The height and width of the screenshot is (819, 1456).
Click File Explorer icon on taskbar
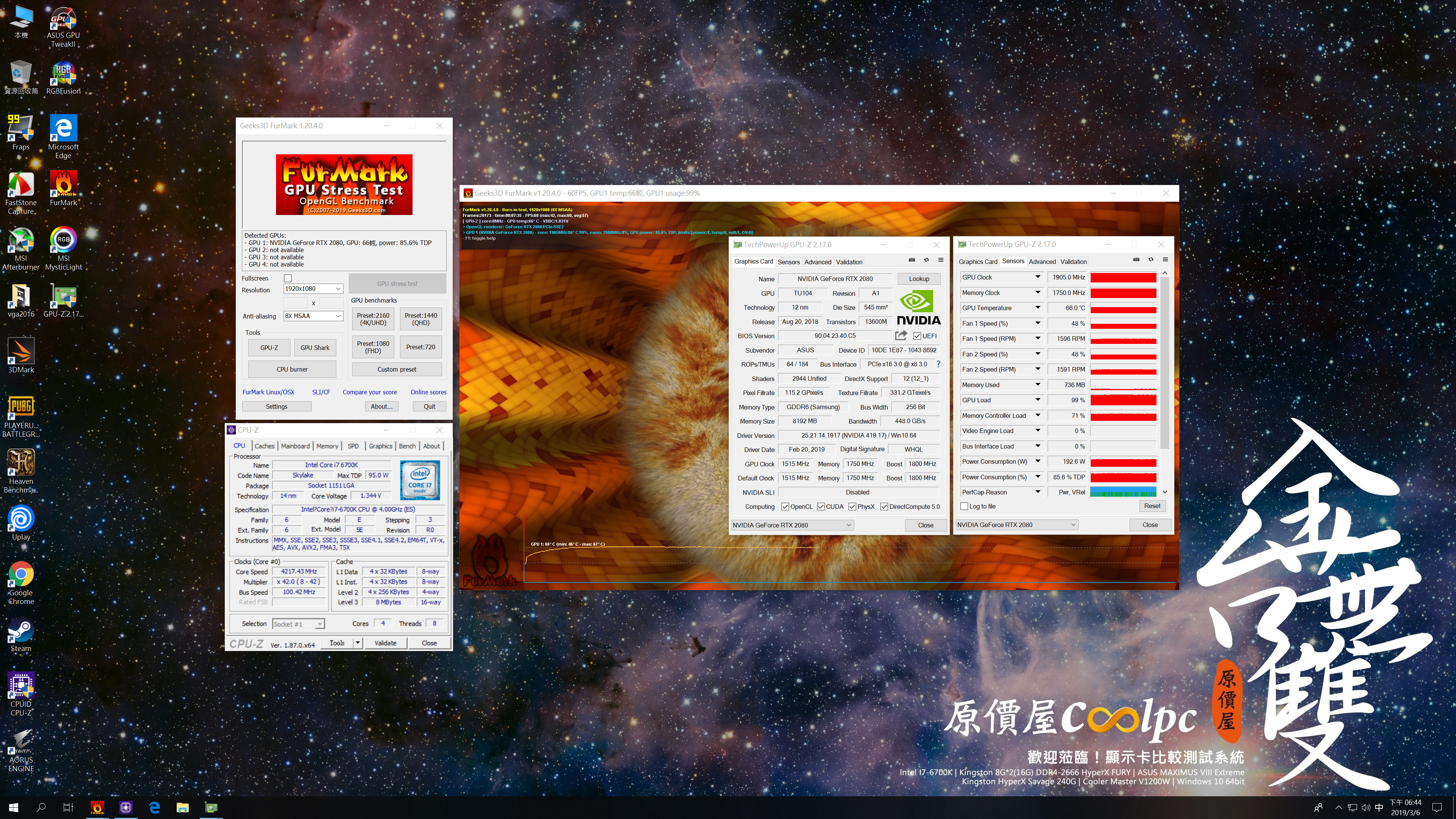(x=182, y=808)
